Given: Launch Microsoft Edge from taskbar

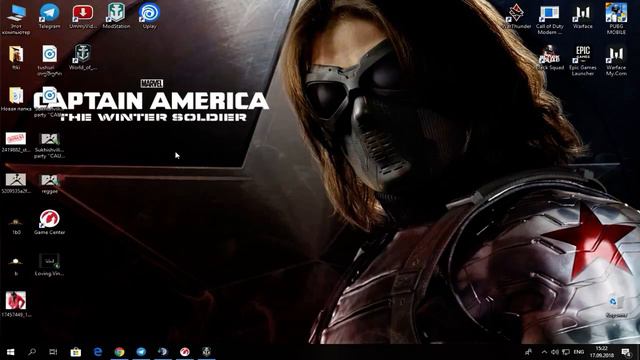Looking at the screenshot, I should pos(98,352).
